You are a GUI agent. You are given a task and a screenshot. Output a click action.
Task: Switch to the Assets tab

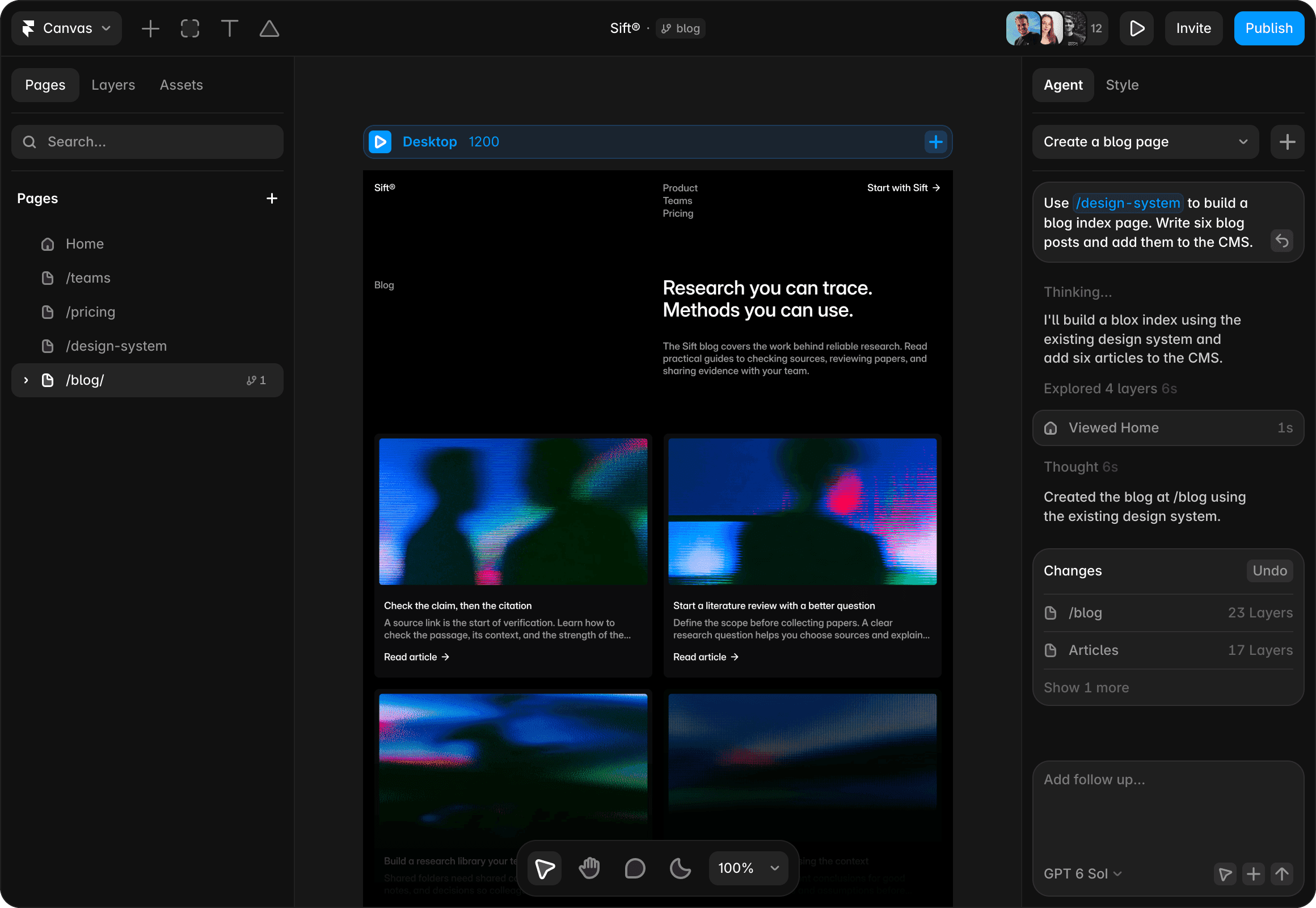coord(182,85)
